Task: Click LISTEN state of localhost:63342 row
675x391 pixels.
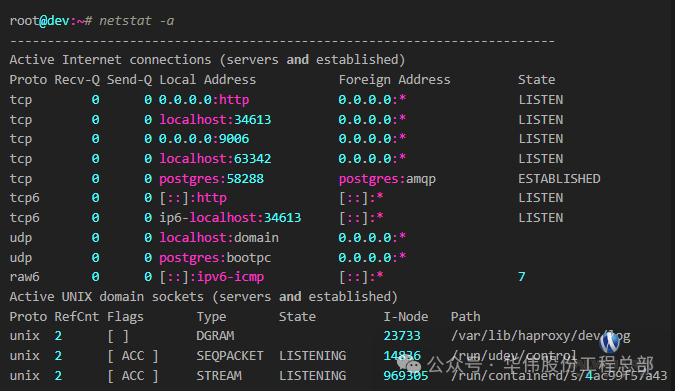Action: [x=541, y=158]
